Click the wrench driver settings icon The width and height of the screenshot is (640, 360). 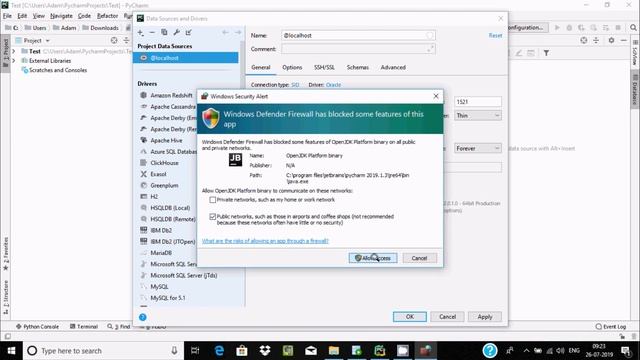point(176,32)
